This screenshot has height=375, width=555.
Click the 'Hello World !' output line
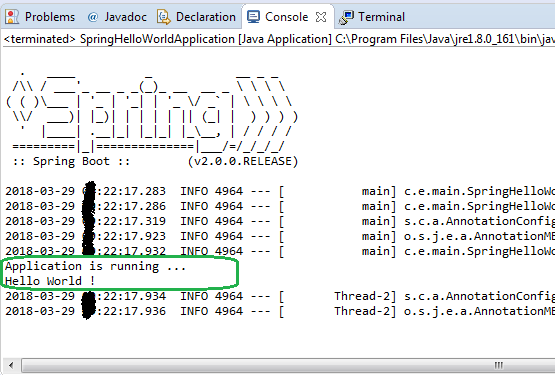point(50,281)
